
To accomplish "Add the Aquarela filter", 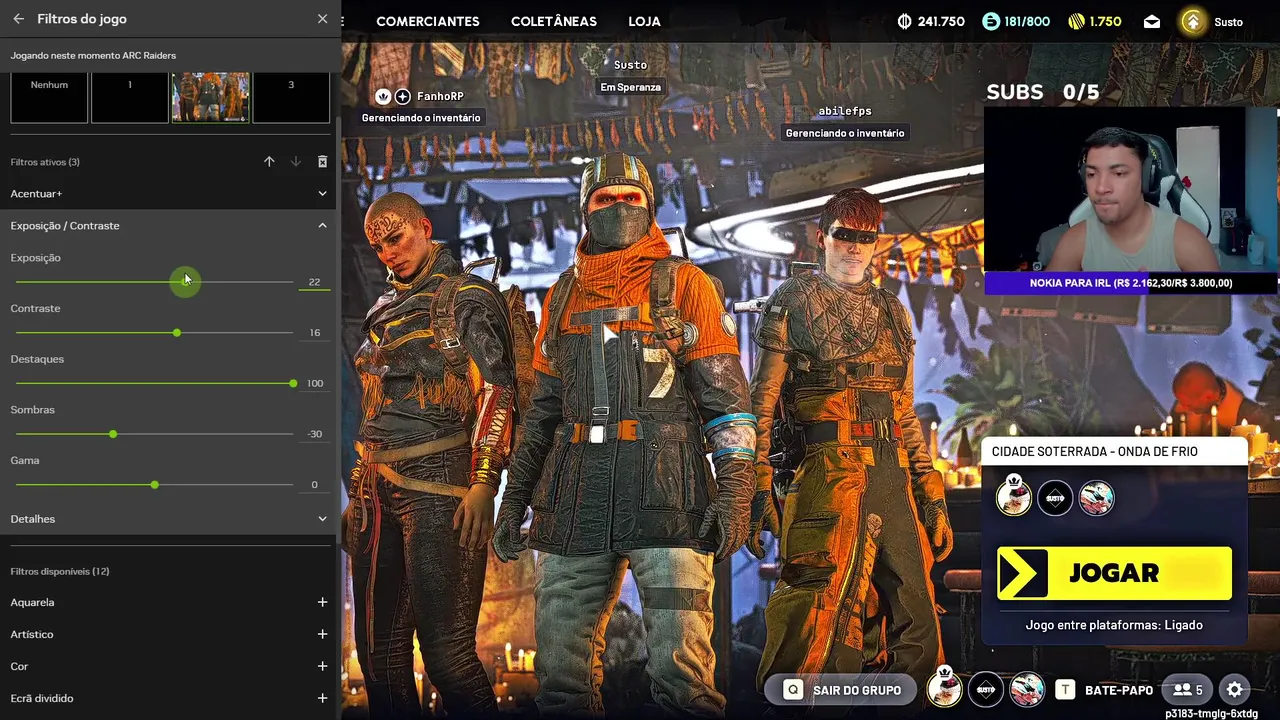I will coord(322,602).
